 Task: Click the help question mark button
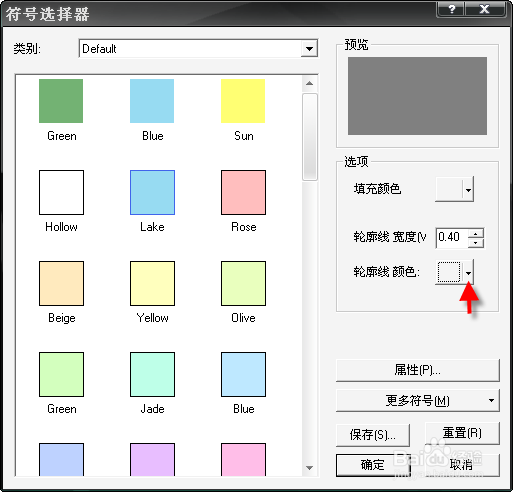tap(452, 9)
